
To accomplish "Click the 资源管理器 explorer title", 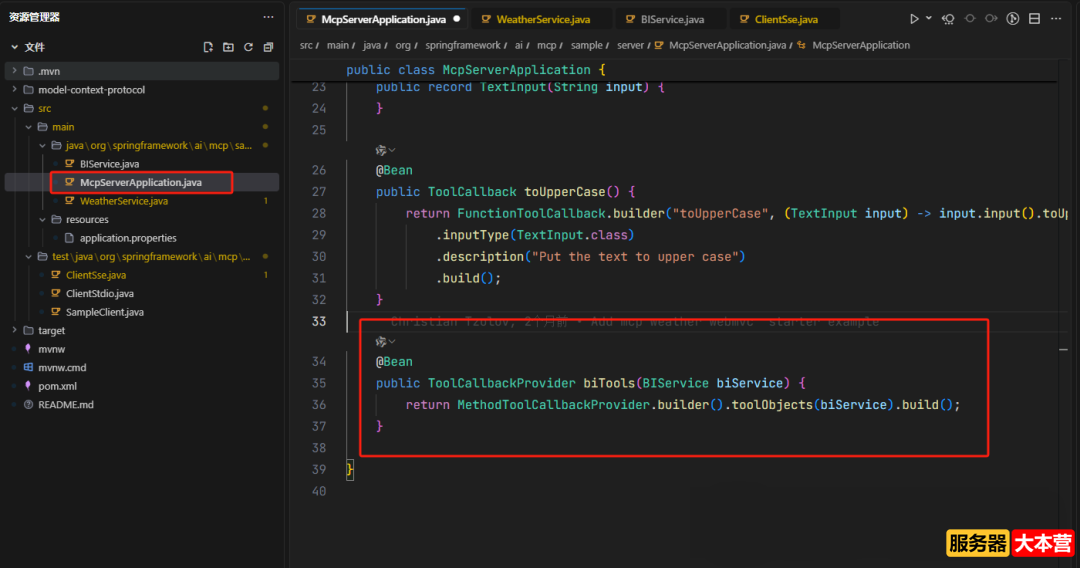I will pos(34,17).
